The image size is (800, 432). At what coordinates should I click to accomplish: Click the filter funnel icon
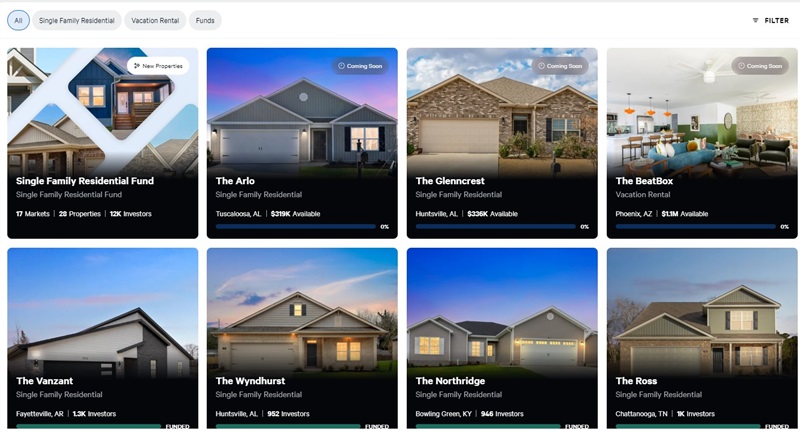click(755, 20)
